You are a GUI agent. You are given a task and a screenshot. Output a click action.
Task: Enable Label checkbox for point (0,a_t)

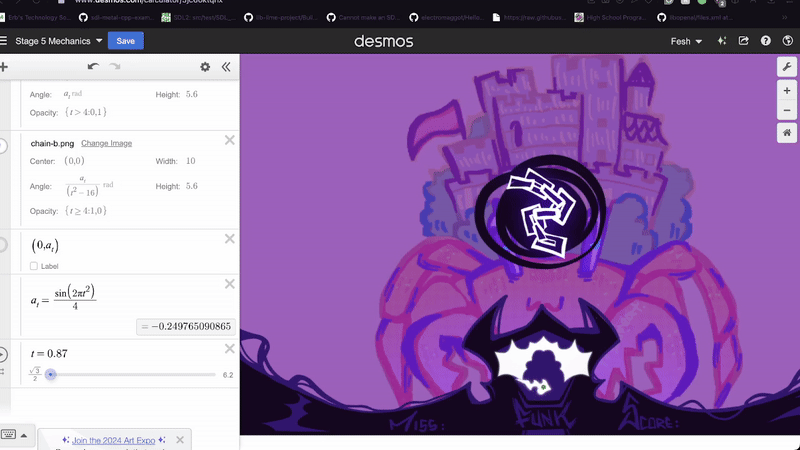34,266
